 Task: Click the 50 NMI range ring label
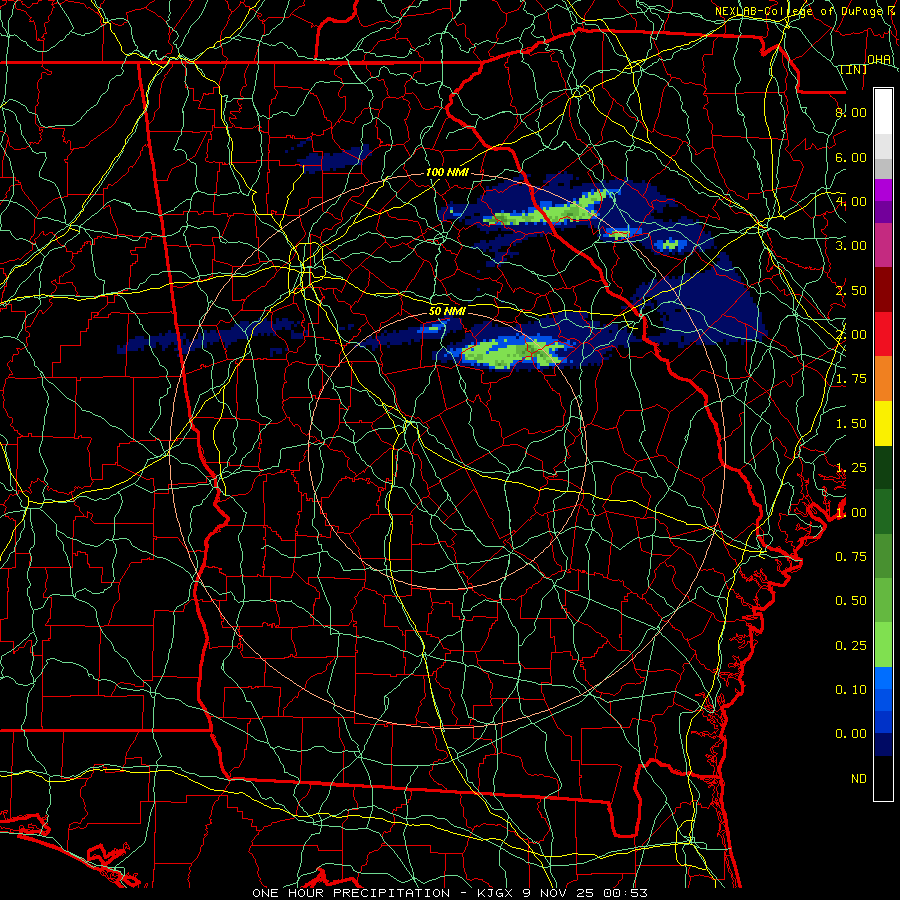(x=447, y=311)
